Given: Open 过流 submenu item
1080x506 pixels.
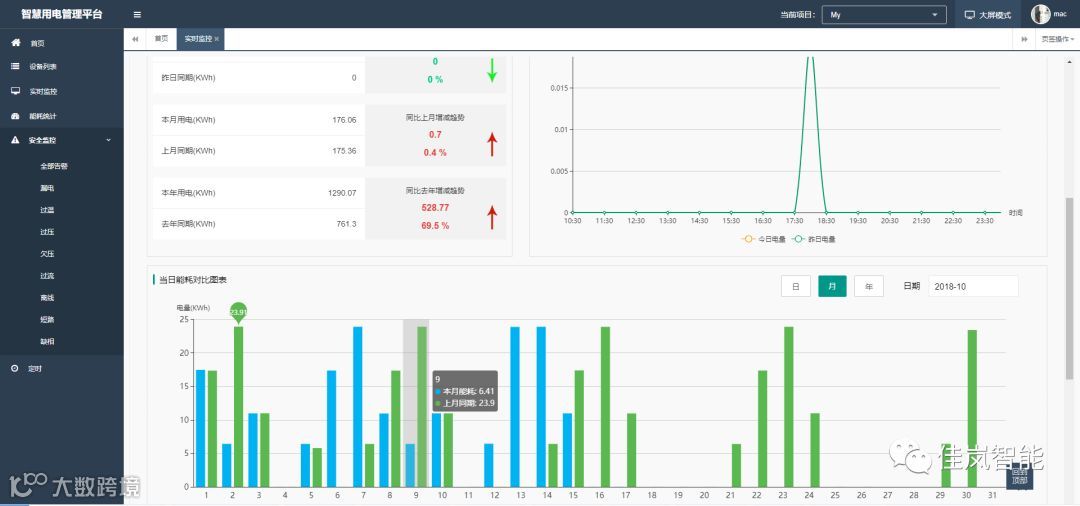Looking at the screenshot, I should (x=48, y=276).
